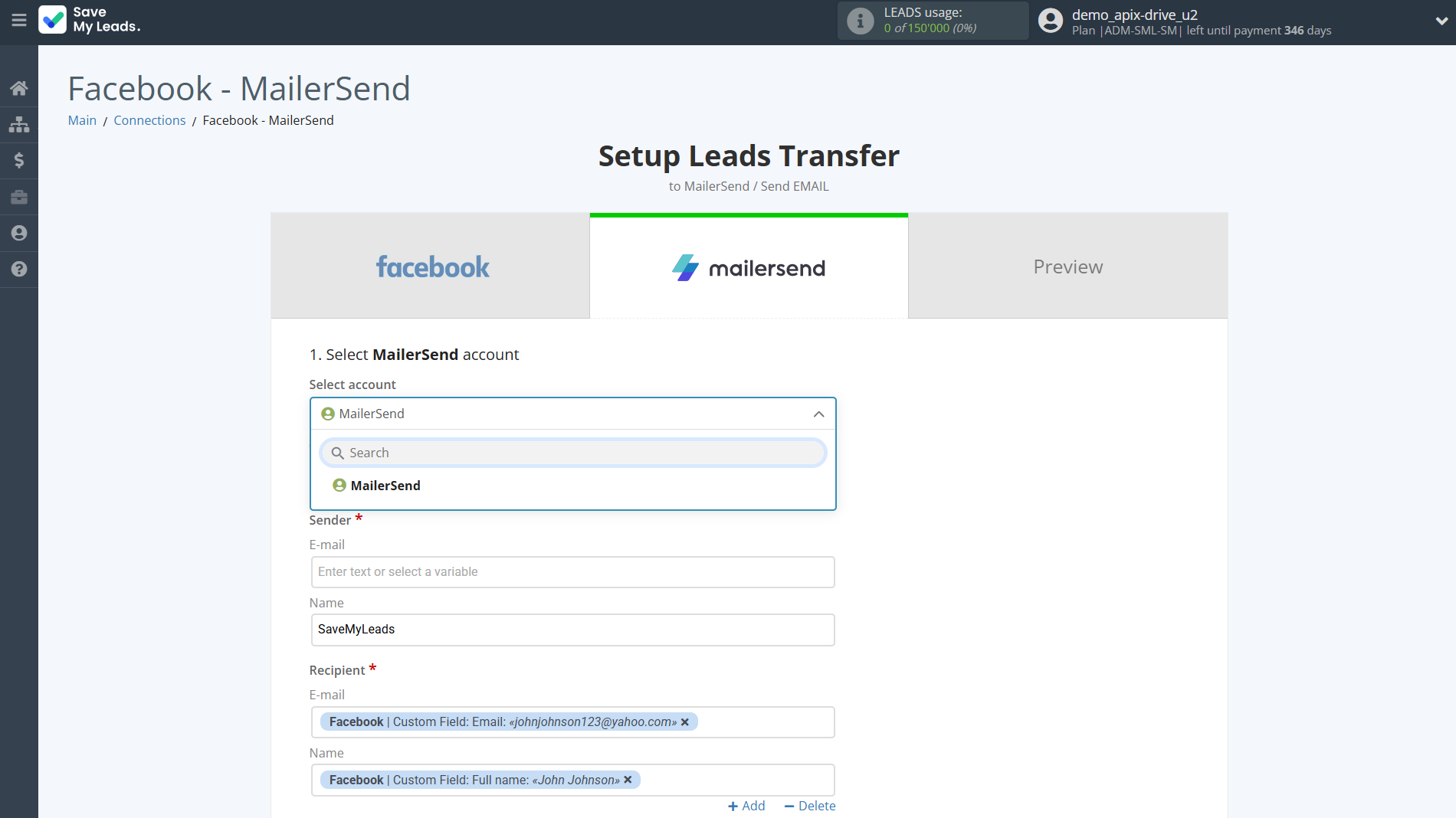Image resolution: width=1456 pixels, height=818 pixels.
Task: Click the Add recipient link
Action: click(x=746, y=806)
